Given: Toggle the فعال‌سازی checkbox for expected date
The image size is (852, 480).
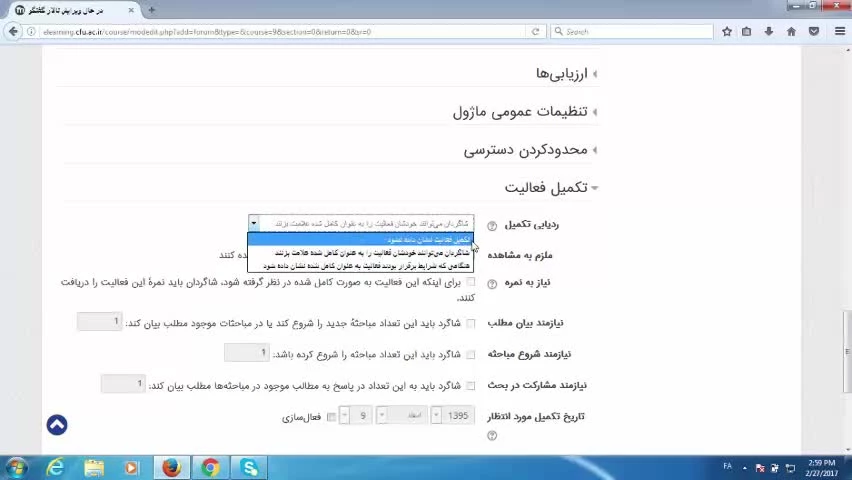Looking at the screenshot, I should click(x=331, y=417).
